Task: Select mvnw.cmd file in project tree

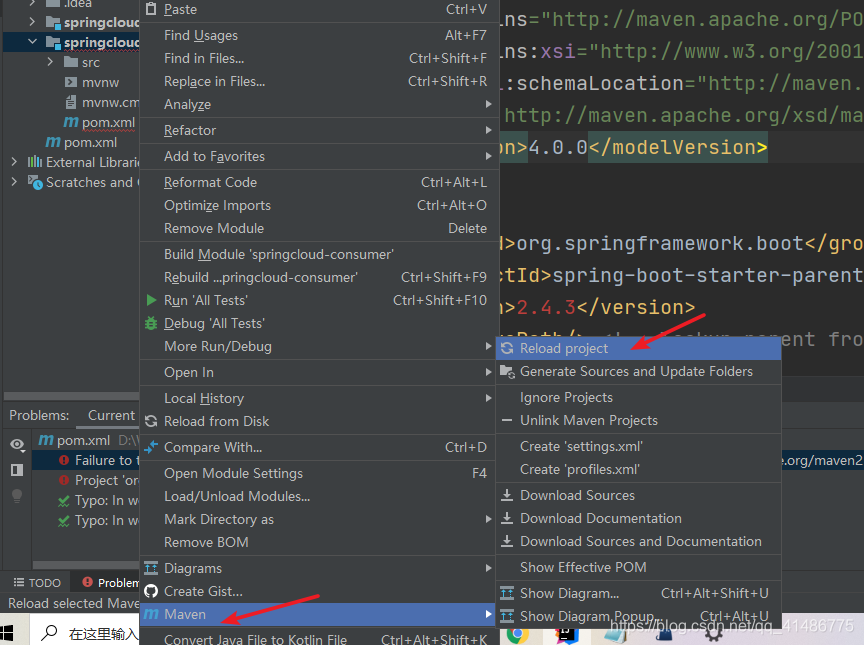Action: pos(110,102)
